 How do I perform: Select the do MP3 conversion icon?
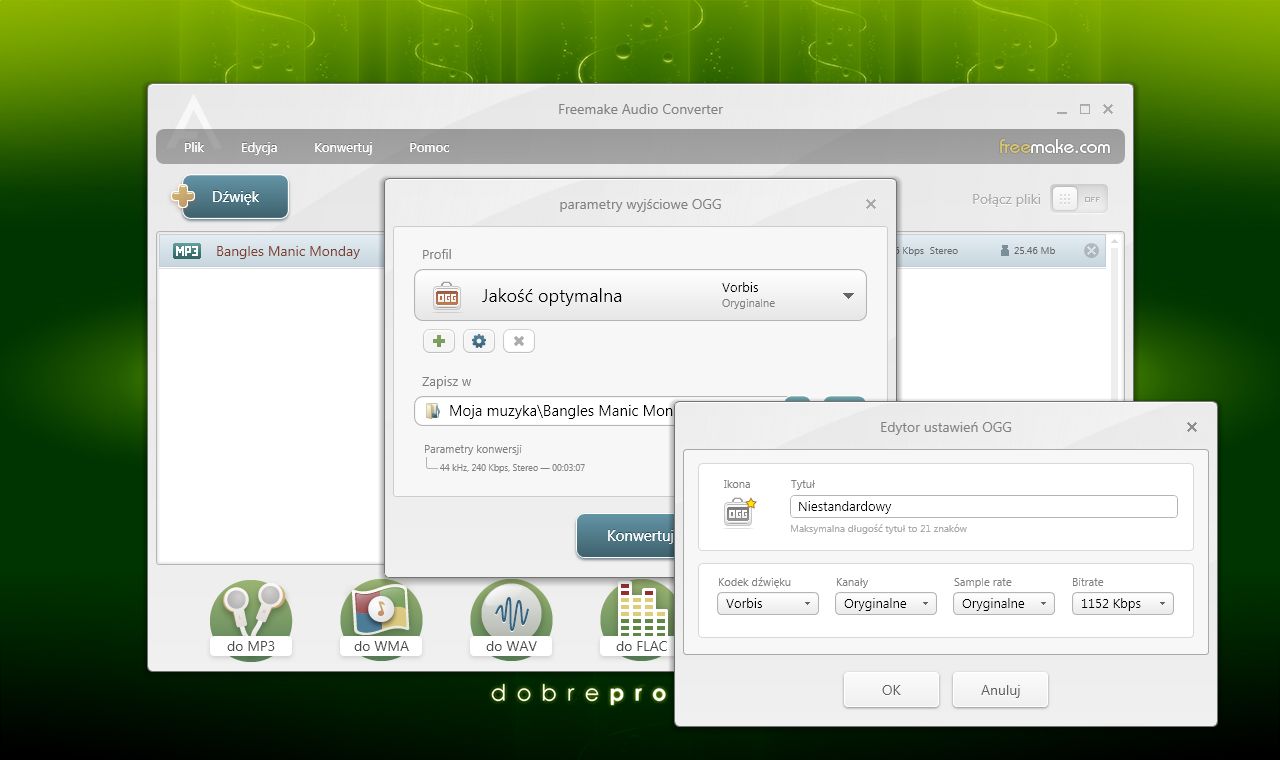pyautogui.click(x=251, y=620)
